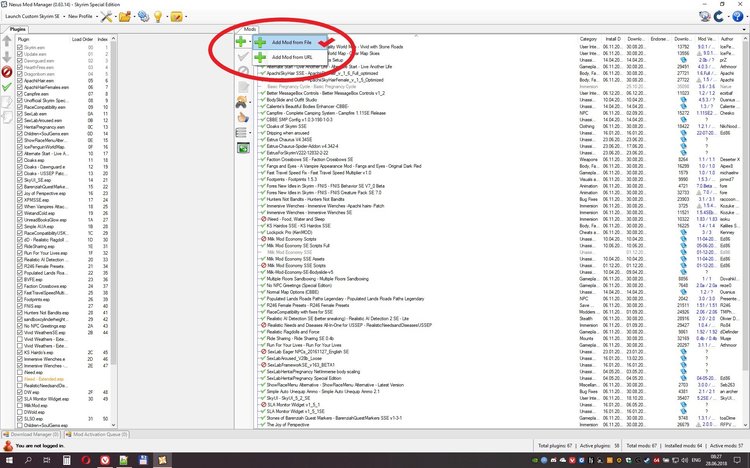Click the Nexus online login globe icon

(705, 17)
